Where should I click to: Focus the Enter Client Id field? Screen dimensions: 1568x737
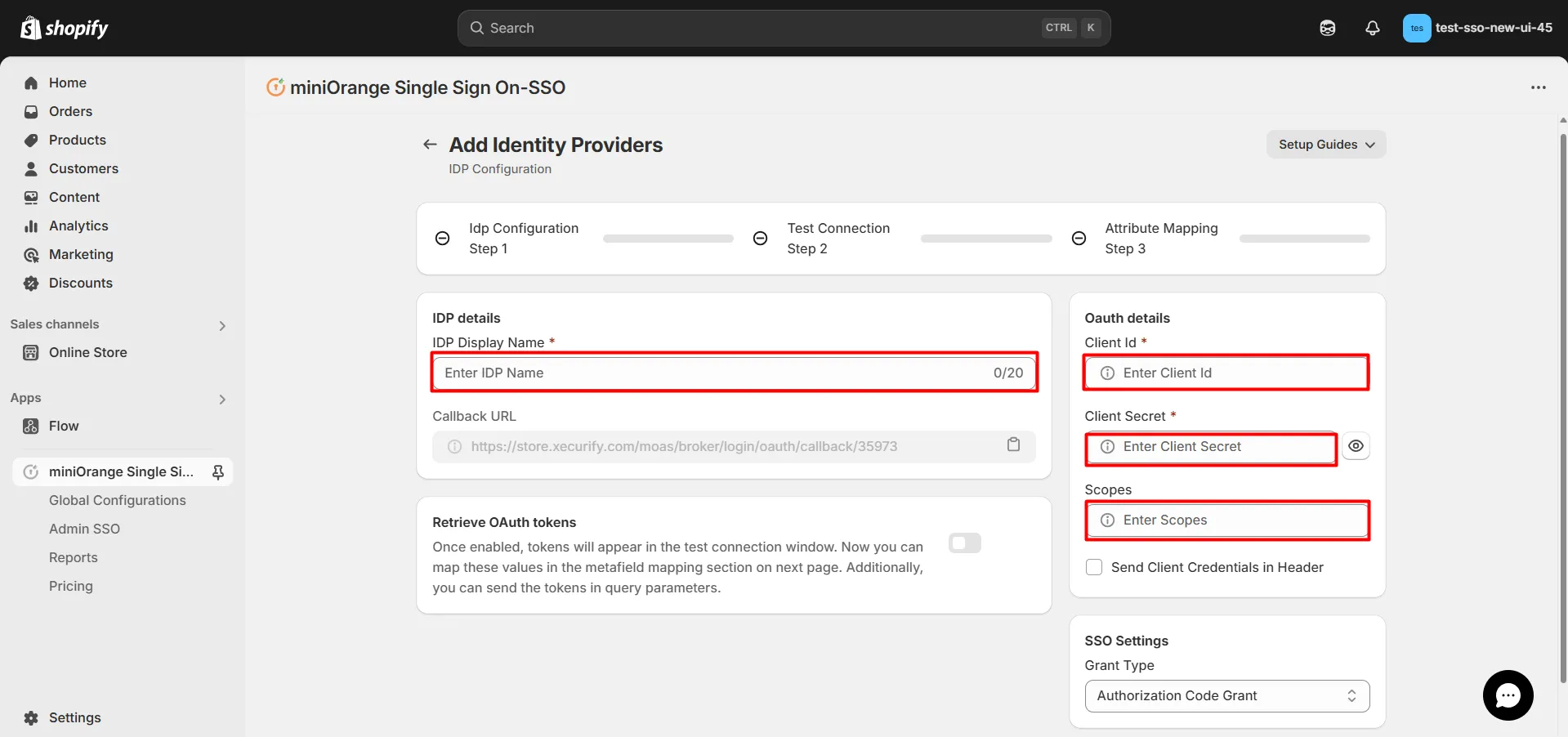[1227, 373]
